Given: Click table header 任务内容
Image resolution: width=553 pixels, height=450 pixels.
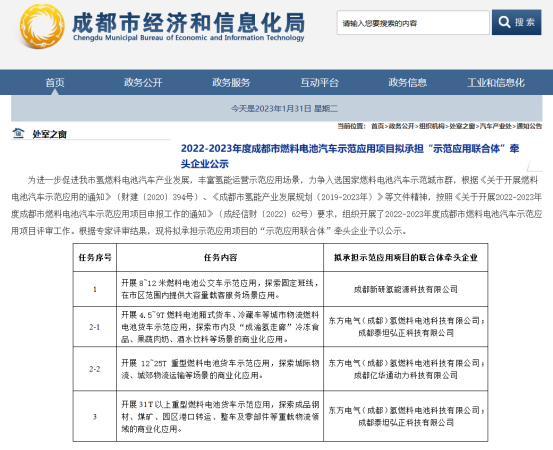Looking at the screenshot, I should coord(220,257).
